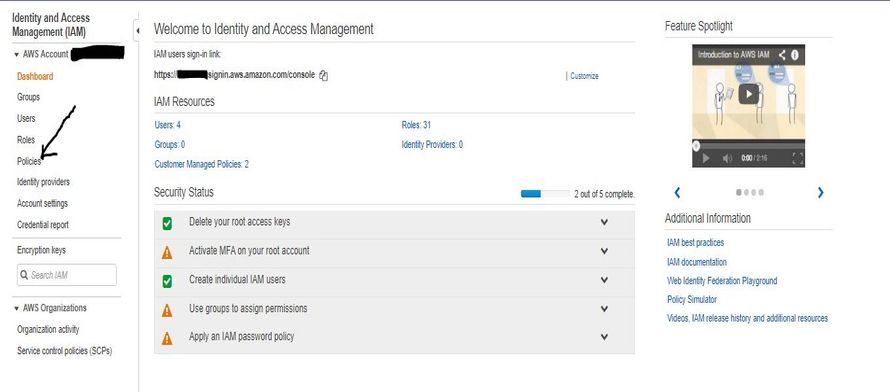Image resolution: width=890 pixels, height=392 pixels.
Task: Open Service control policies (SCPs)
Action: (x=65, y=351)
